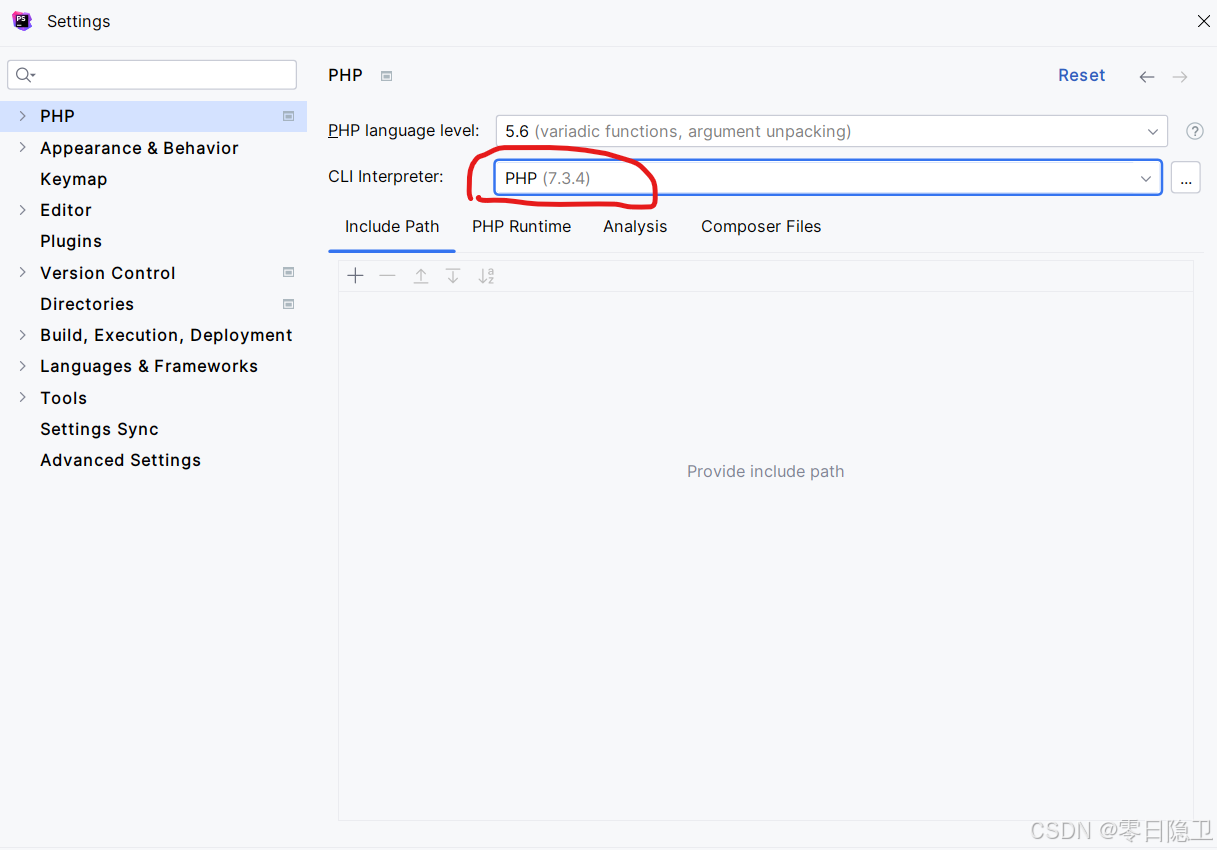Expand the Version Control node
1217x850 pixels.
pyautogui.click(x=22, y=272)
